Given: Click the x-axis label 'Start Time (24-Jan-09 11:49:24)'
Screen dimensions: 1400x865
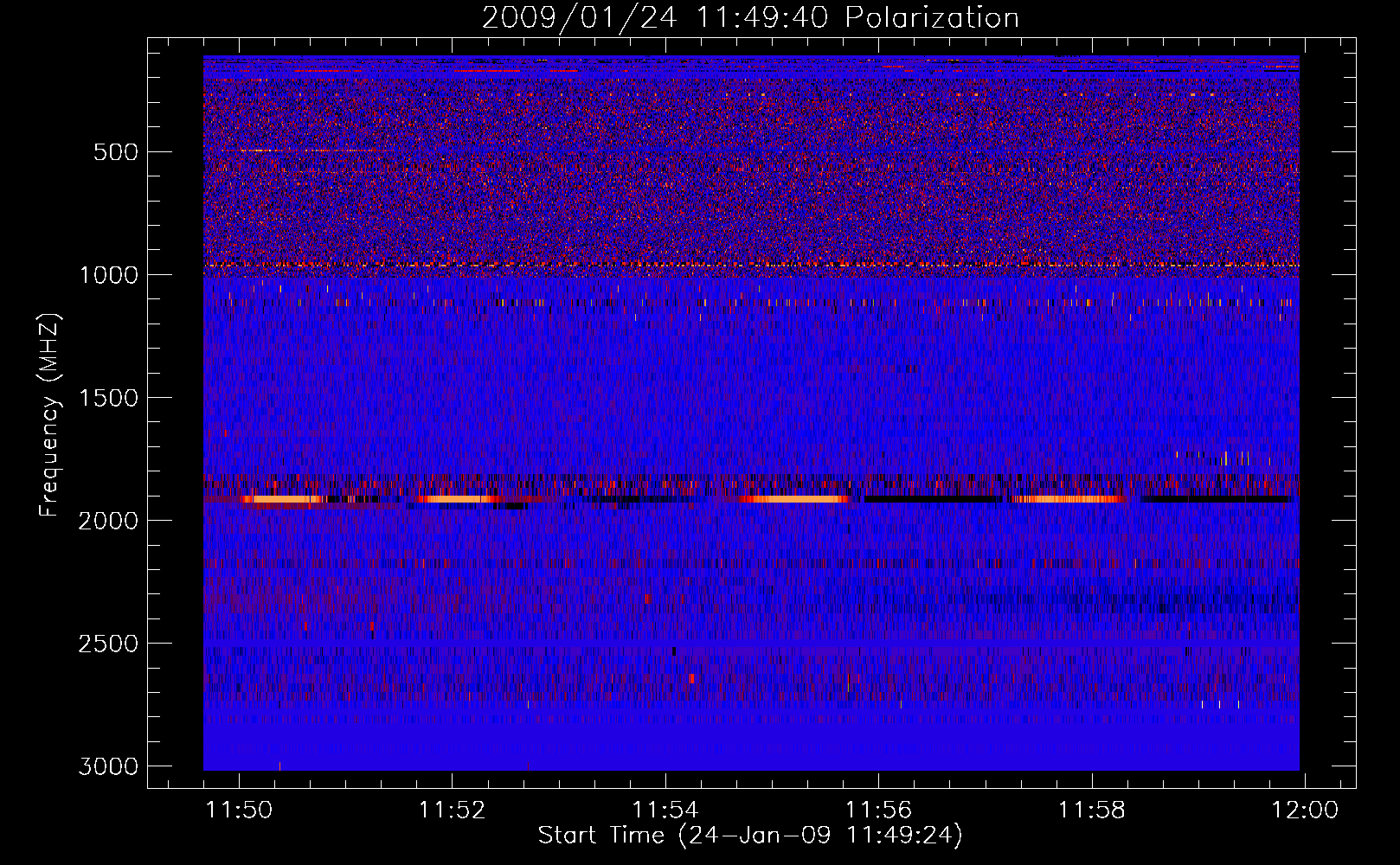Looking at the screenshot, I should [750, 836].
